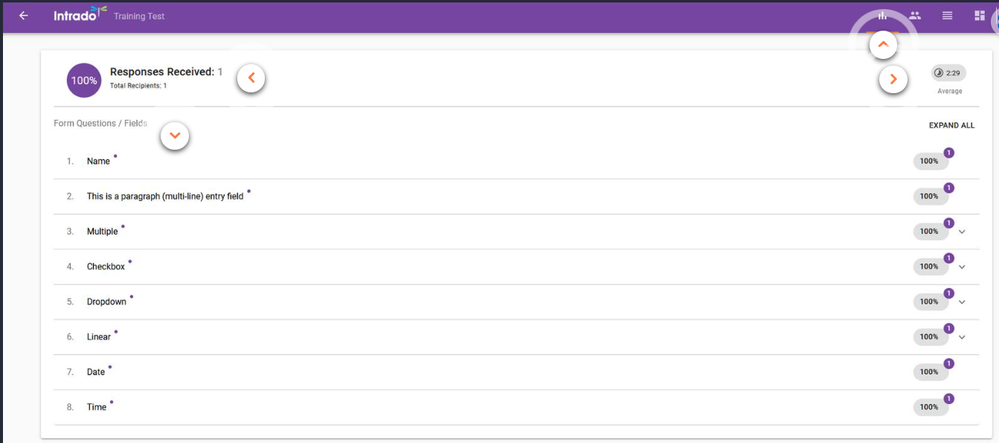999x443 pixels.
Task: Click the orange down arrow button
Action: click(175, 135)
